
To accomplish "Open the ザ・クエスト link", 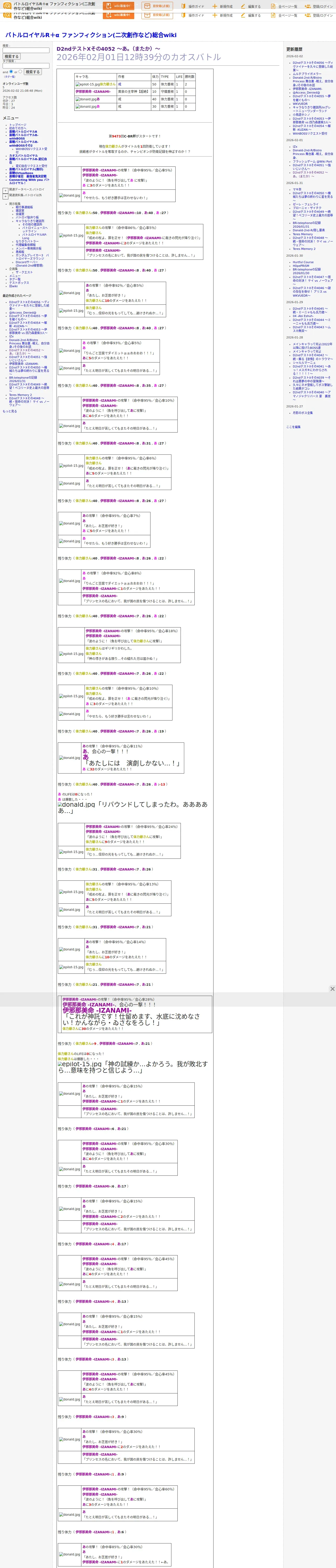I will pyautogui.click(x=24, y=272).
